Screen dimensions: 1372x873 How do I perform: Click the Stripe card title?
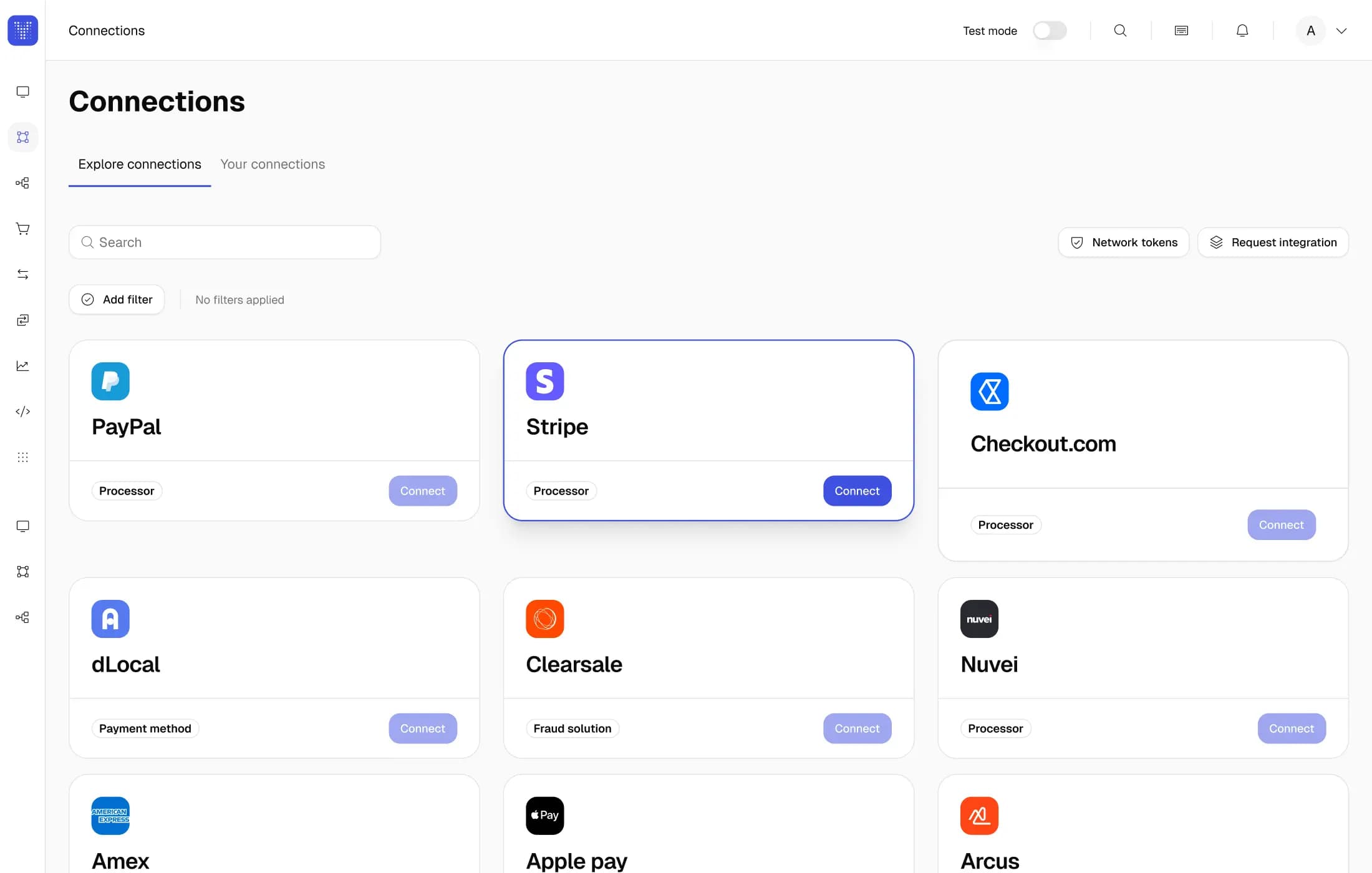coord(557,427)
